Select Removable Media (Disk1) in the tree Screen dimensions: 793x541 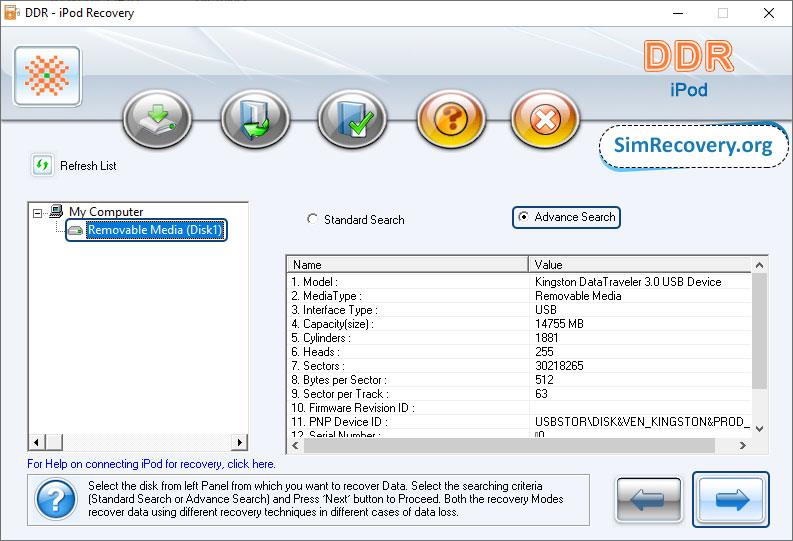click(x=155, y=231)
